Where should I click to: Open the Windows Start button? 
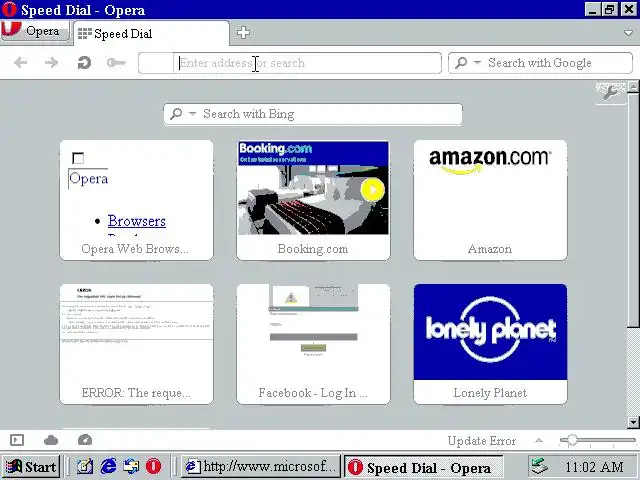point(31,467)
